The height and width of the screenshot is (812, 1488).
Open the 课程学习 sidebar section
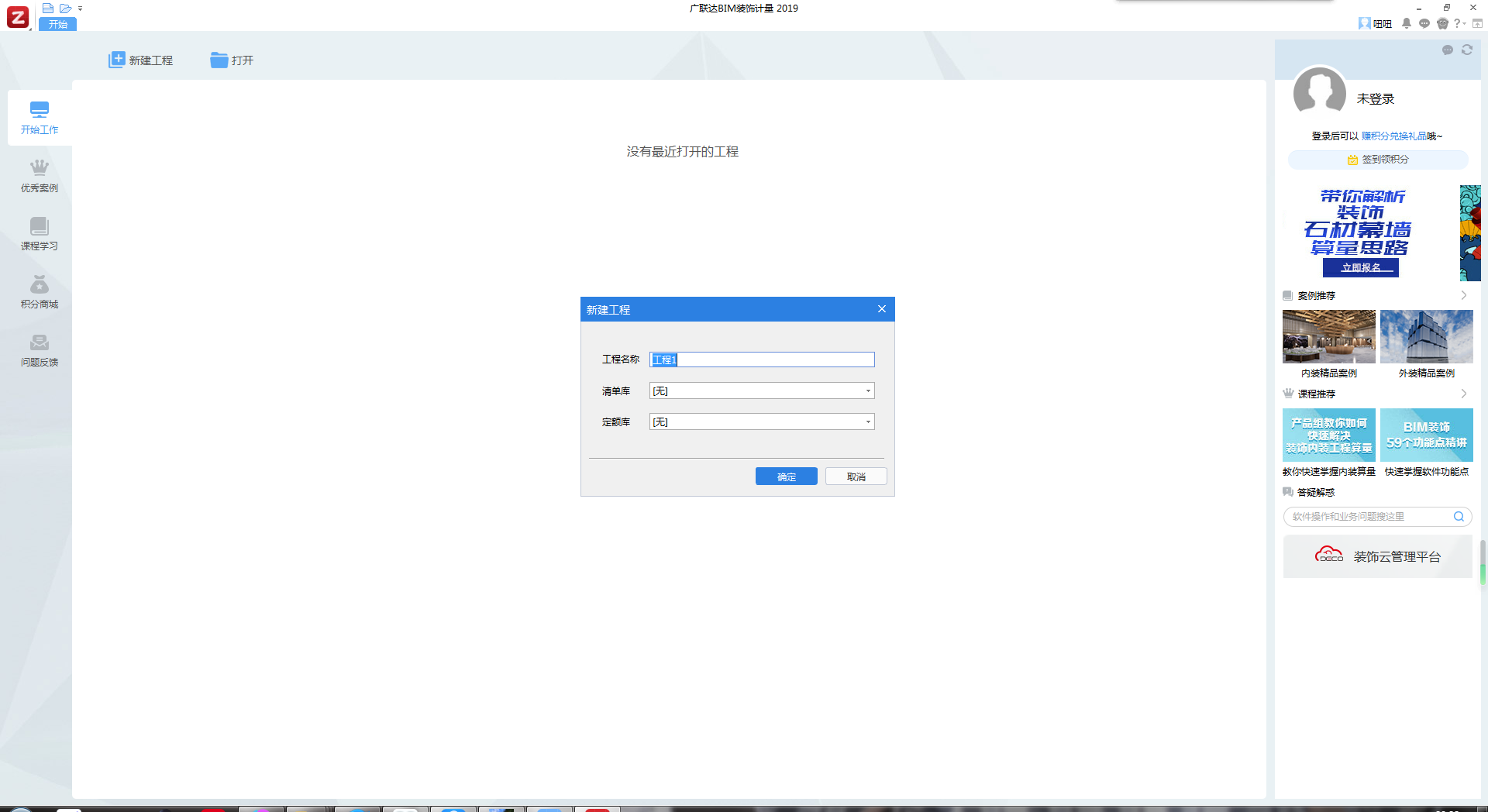[40, 234]
